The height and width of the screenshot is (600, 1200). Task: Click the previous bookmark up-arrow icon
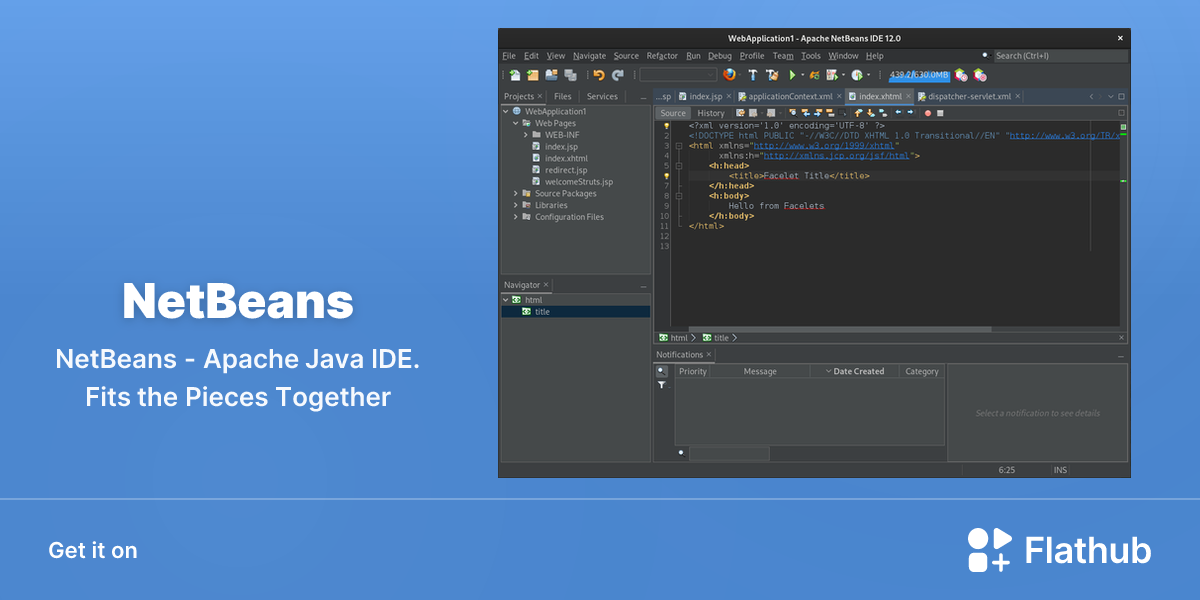pyautogui.click(x=857, y=113)
